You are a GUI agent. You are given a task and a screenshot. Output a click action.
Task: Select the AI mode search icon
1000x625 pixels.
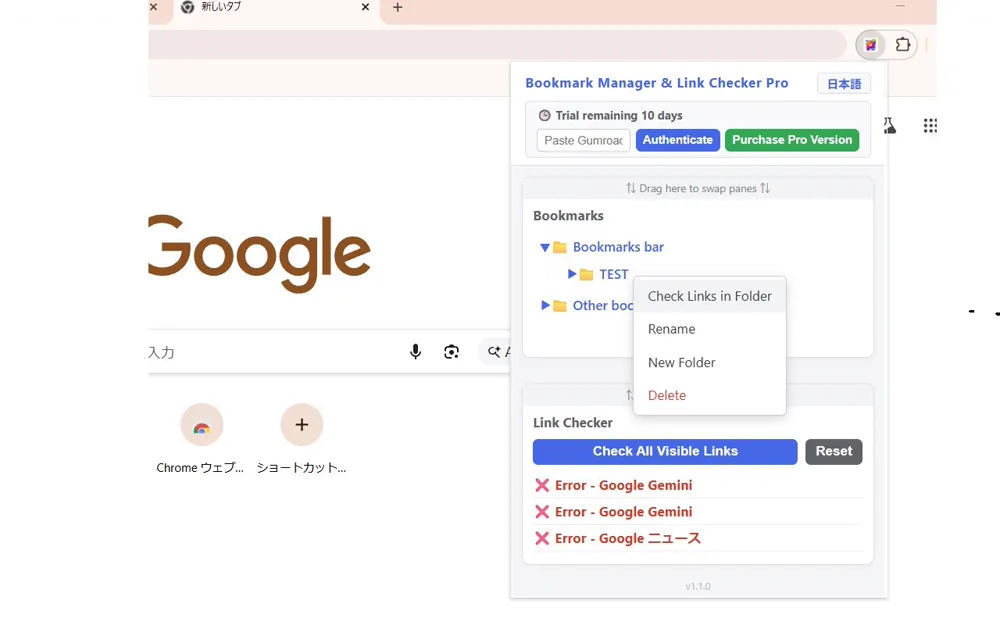tap(492, 351)
